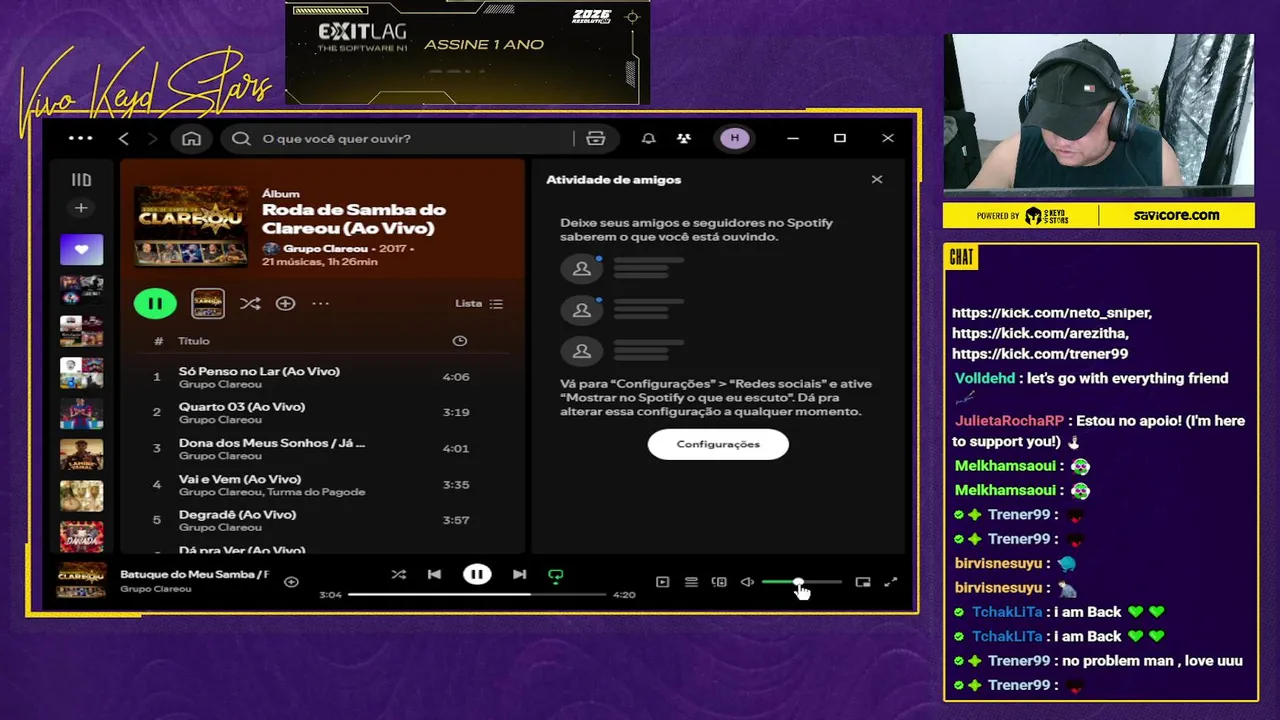This screenshot has height=720, width=1280.
Task: Skip to next track
Action: point(519,574)
